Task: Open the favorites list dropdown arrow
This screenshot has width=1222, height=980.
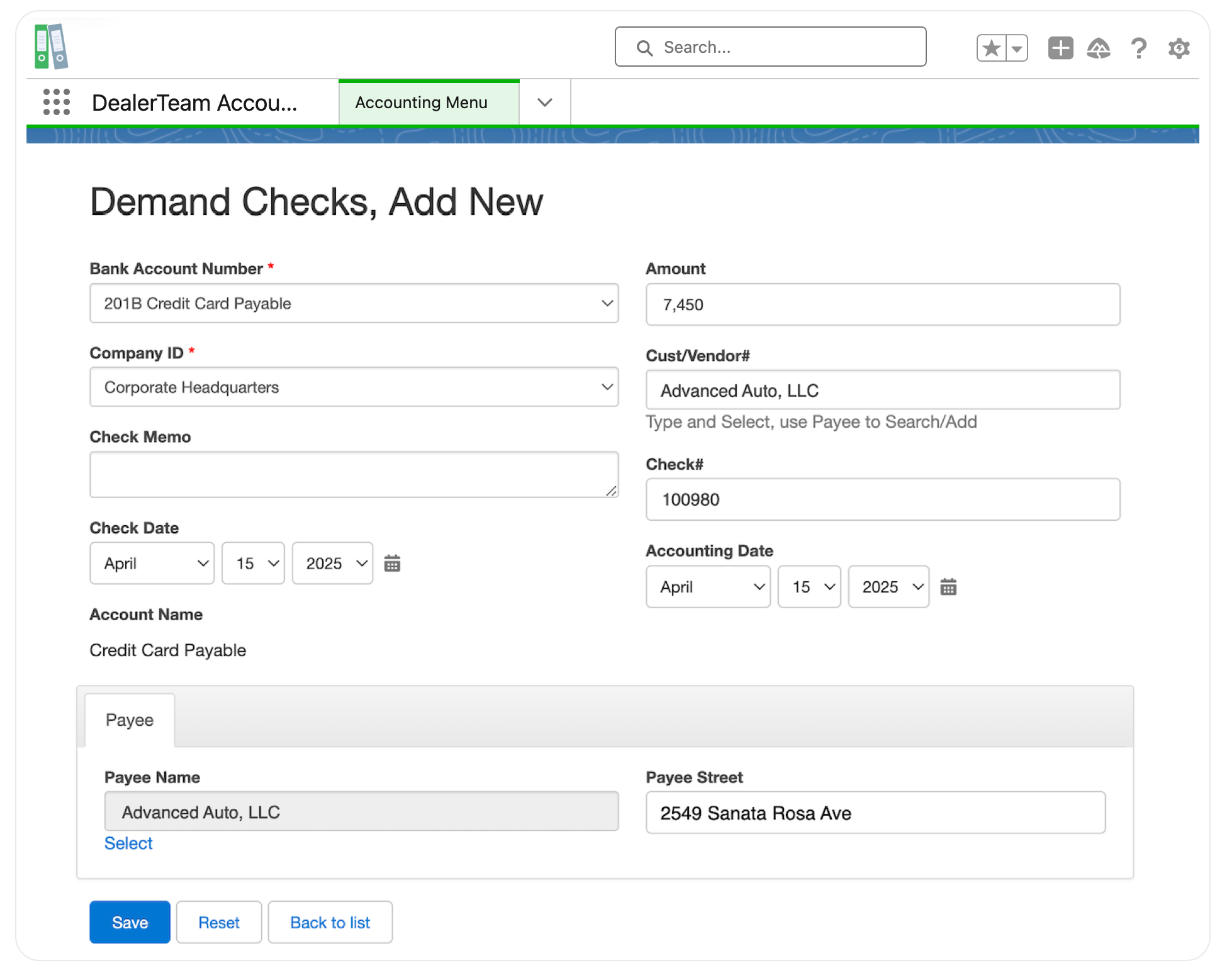Action: click(1017, 48)
